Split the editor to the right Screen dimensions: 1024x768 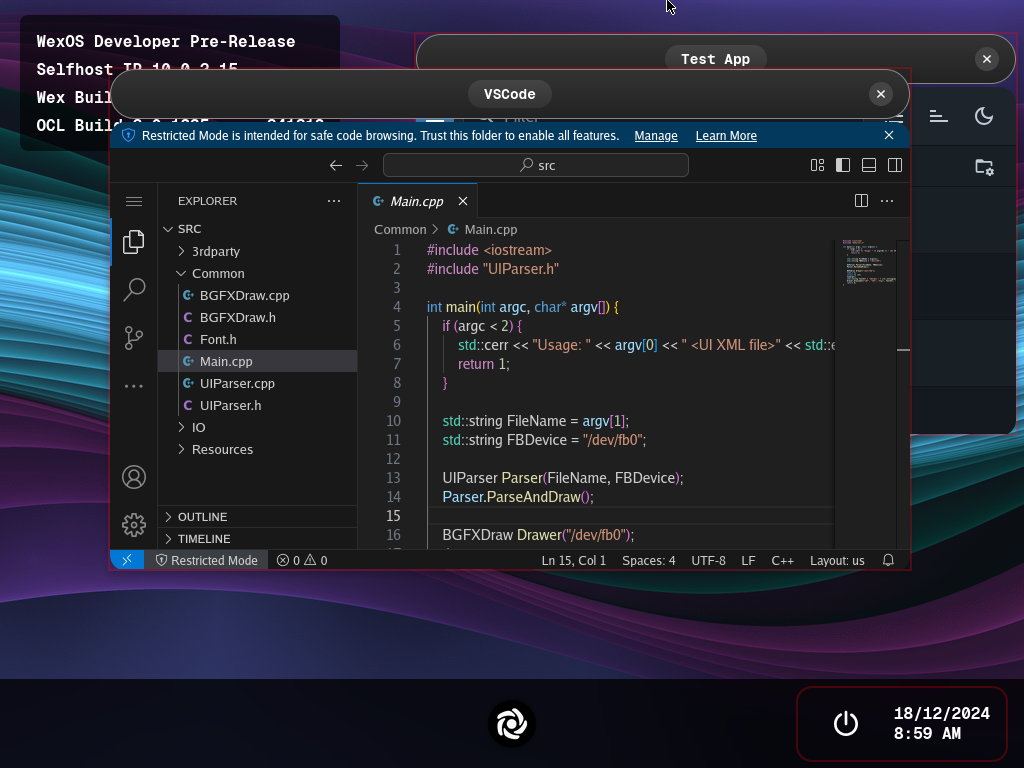[861, 200]
